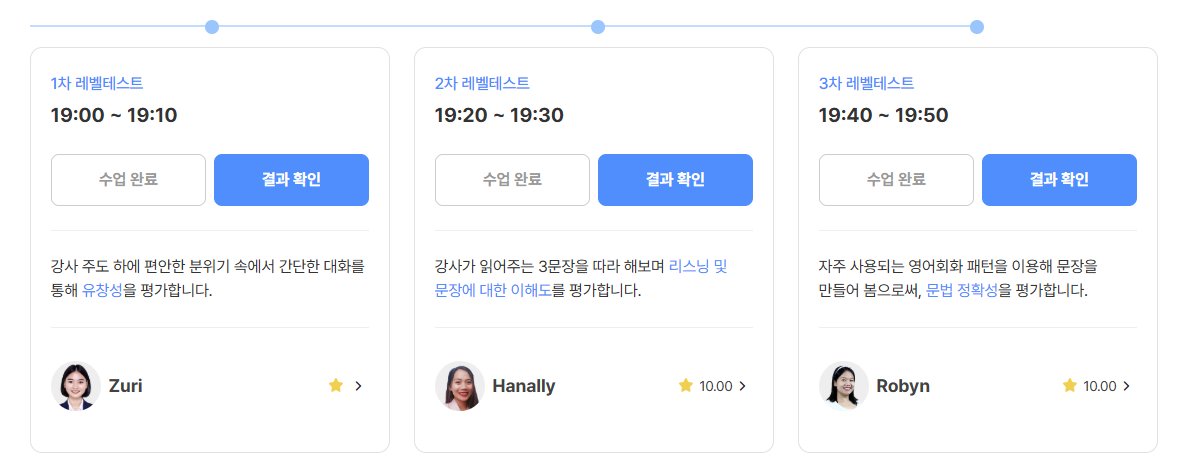Click 수업 완료 in the 19:00 card
Screen dimensions: 1180x470
tap(129, 180)
